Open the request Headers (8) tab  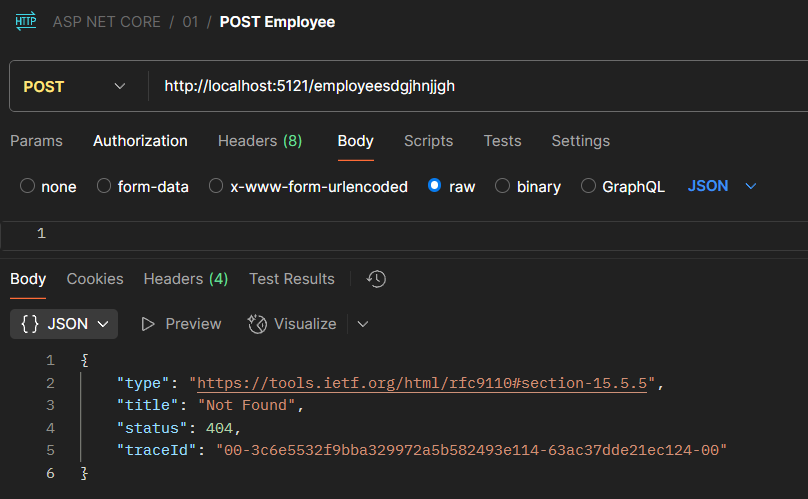pos(259,141)
